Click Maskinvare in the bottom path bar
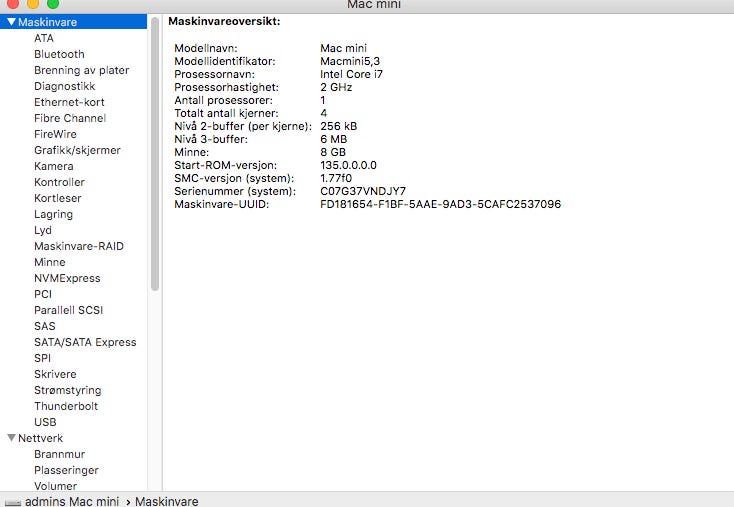The image size is (734, 507). 167,501
